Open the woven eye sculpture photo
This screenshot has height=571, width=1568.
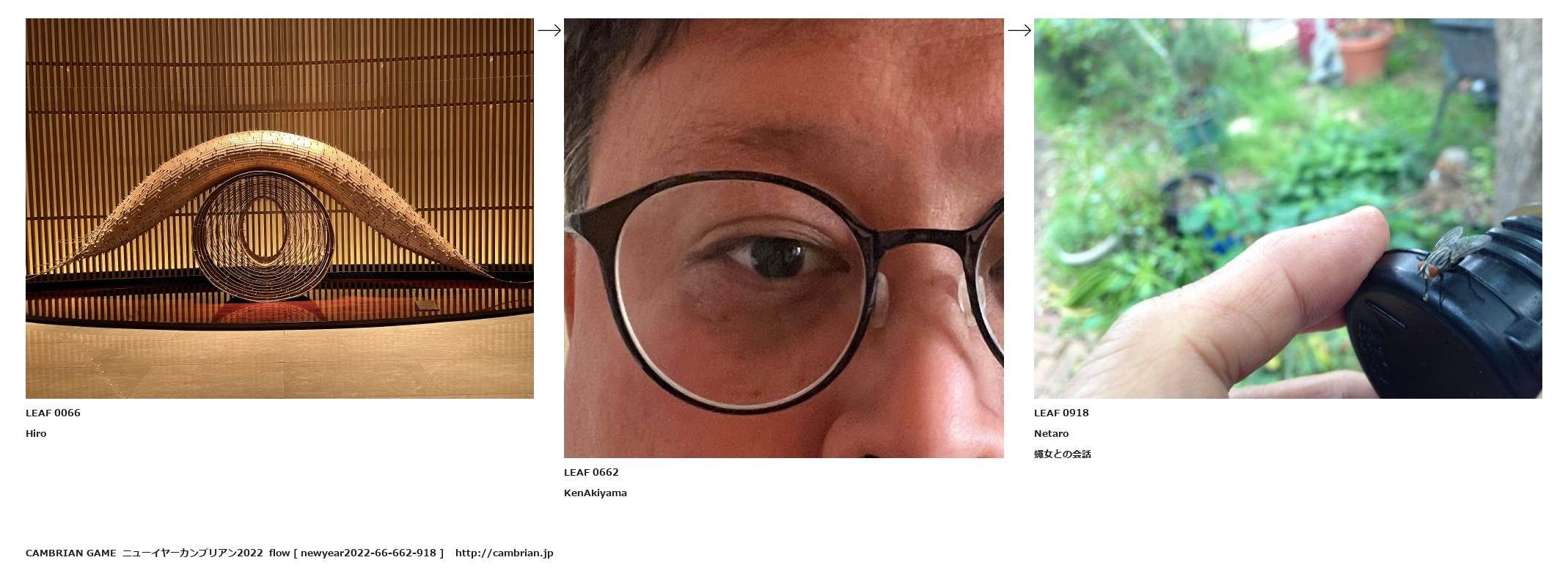pos(279,208)
